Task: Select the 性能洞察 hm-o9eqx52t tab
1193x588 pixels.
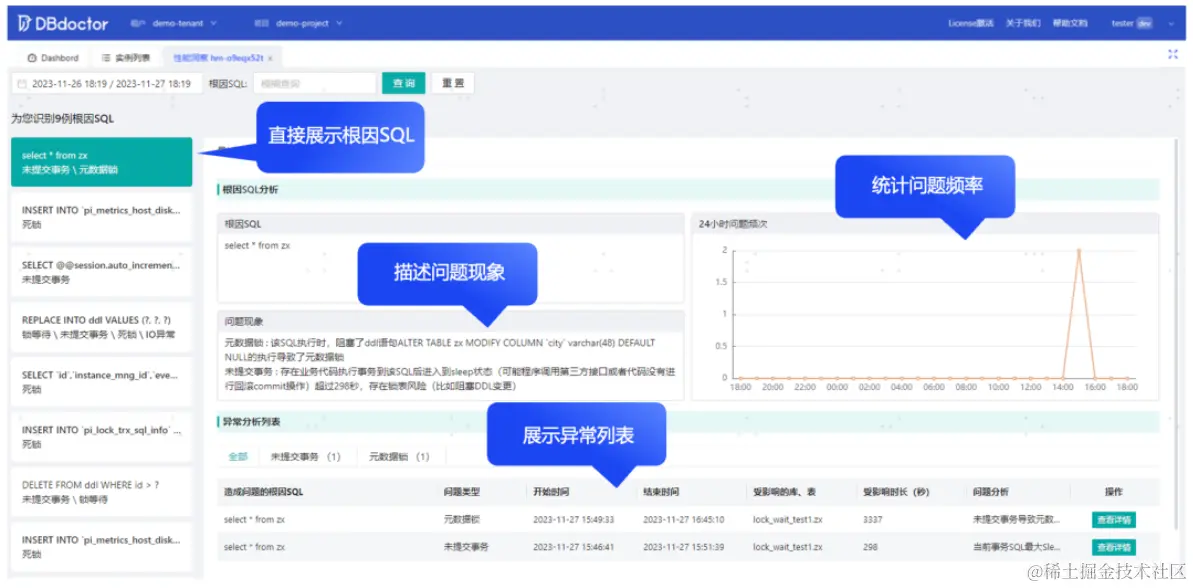Action: [x=218, y=58]
